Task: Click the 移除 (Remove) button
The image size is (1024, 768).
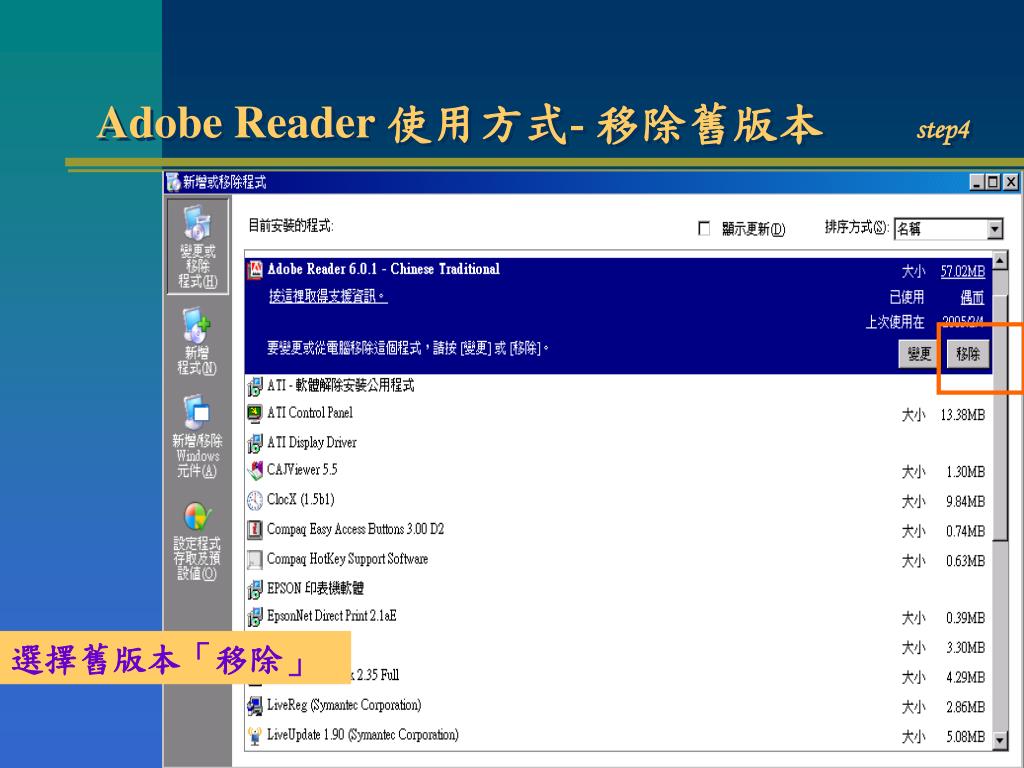Action: pos(968,354)
